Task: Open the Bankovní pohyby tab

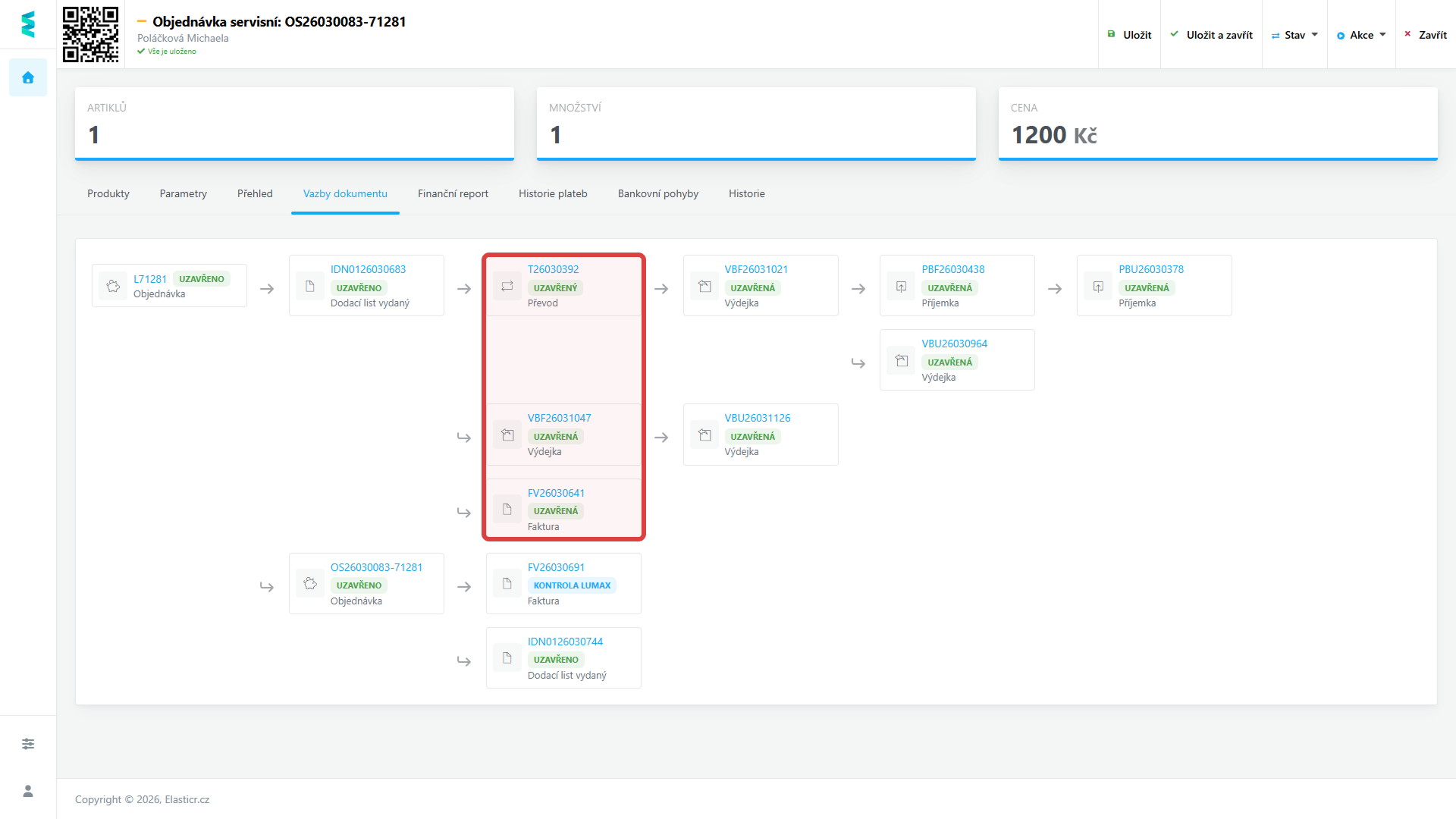Action: click(x=658, y=193)
